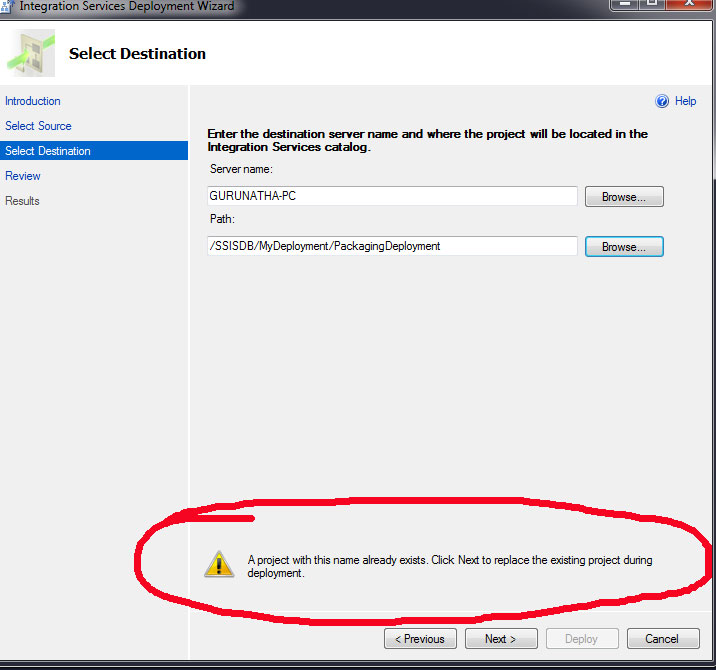
Task: Click the Server name input field
Action: click(x=392, y=196)
